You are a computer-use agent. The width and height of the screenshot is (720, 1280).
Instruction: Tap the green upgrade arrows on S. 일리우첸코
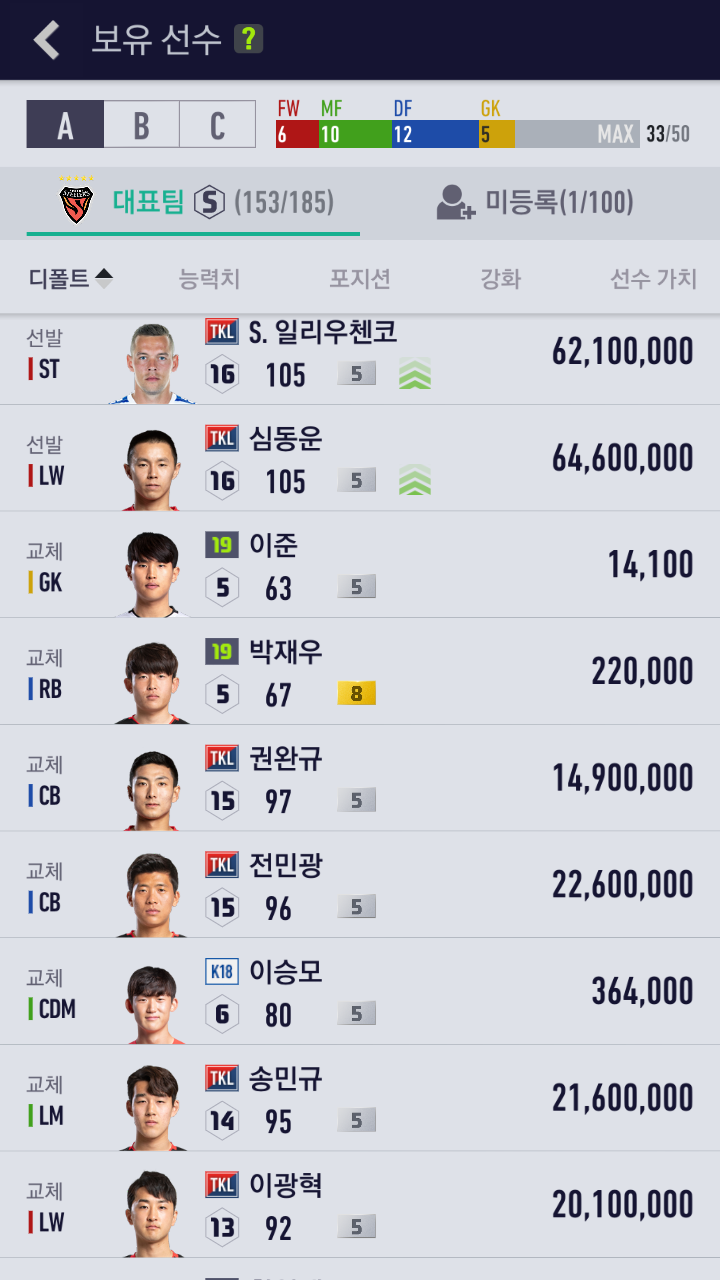(x=415, y=374)
